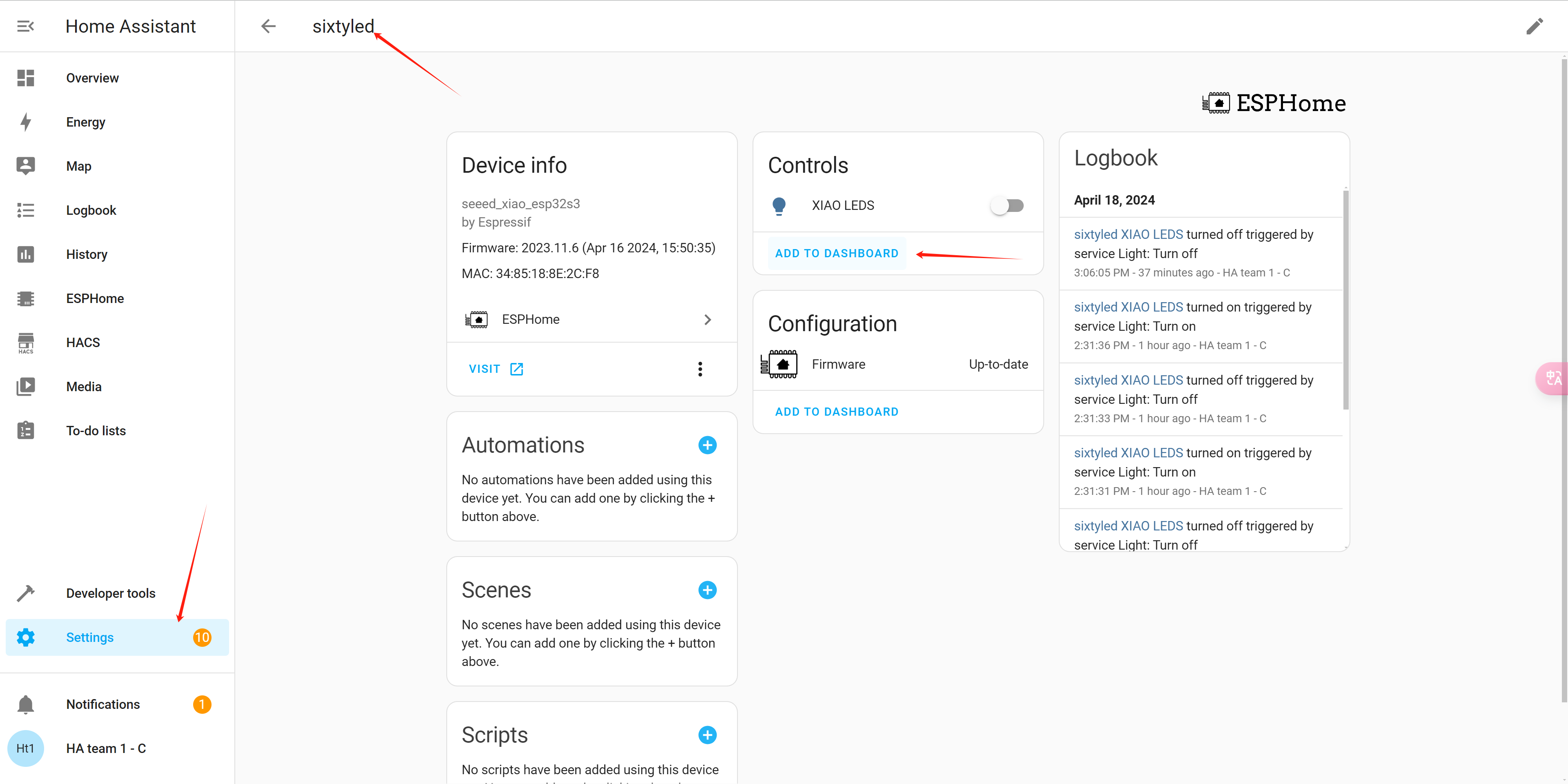The height and width of the screenshot is (784, 1568).
Task: Click the Home Assistant title
Action: click(130, 26)
